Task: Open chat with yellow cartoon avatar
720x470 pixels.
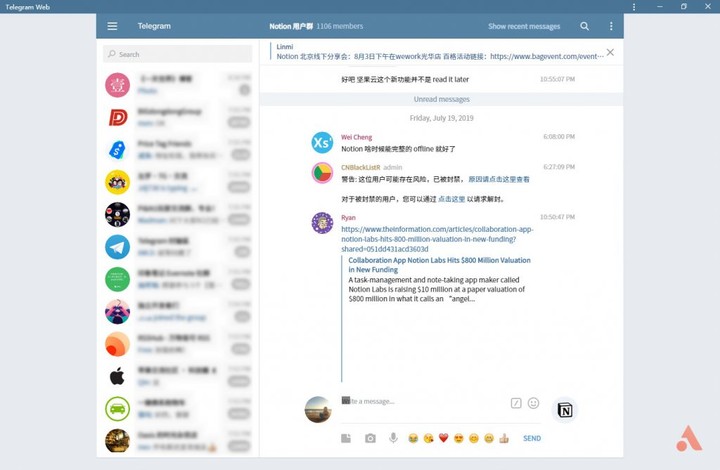Action: tap(118, 182)
